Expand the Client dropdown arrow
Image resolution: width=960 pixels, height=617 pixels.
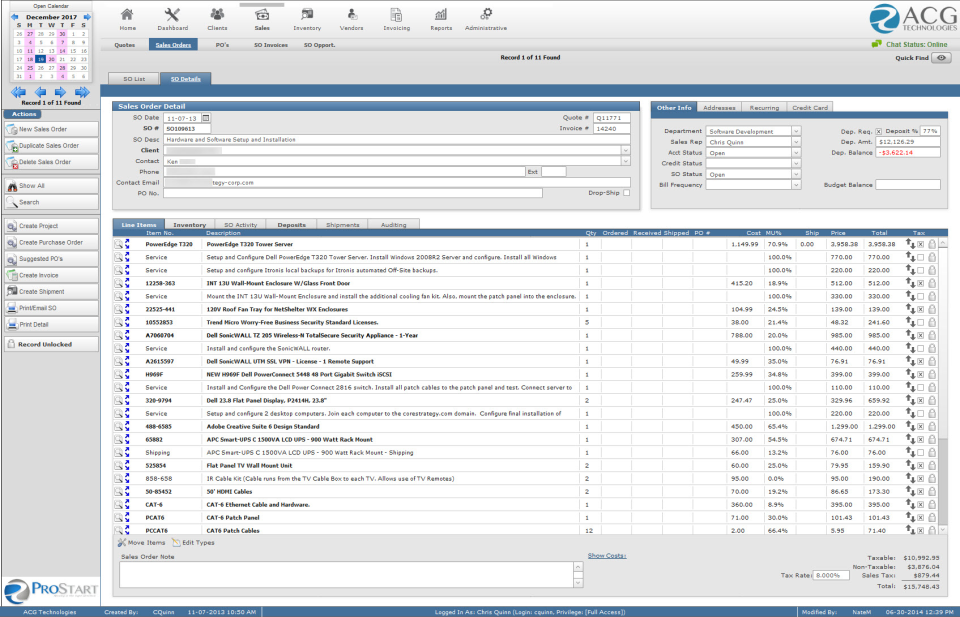(625, 150)
